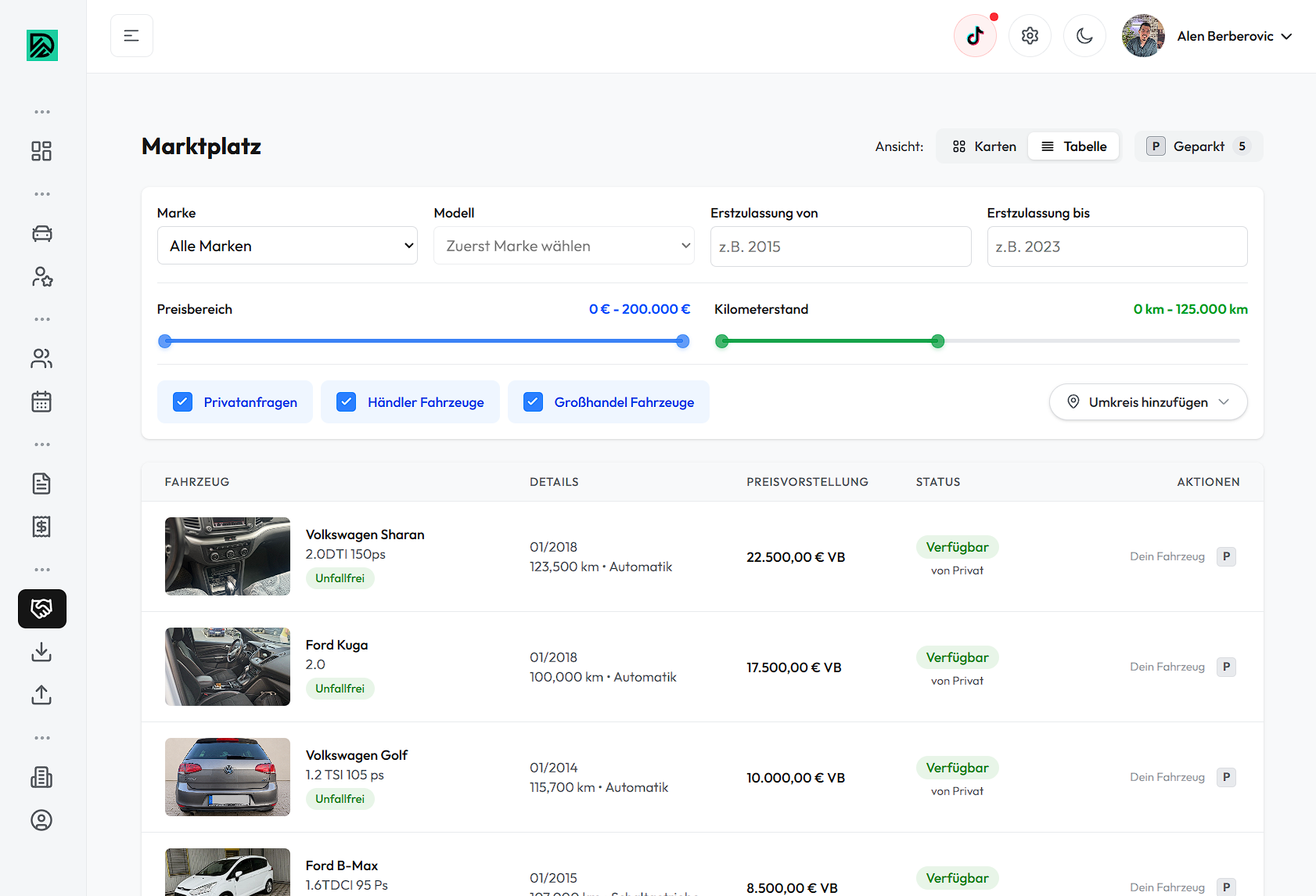Open the Ford Kuga thumbnail

(228, 667)
